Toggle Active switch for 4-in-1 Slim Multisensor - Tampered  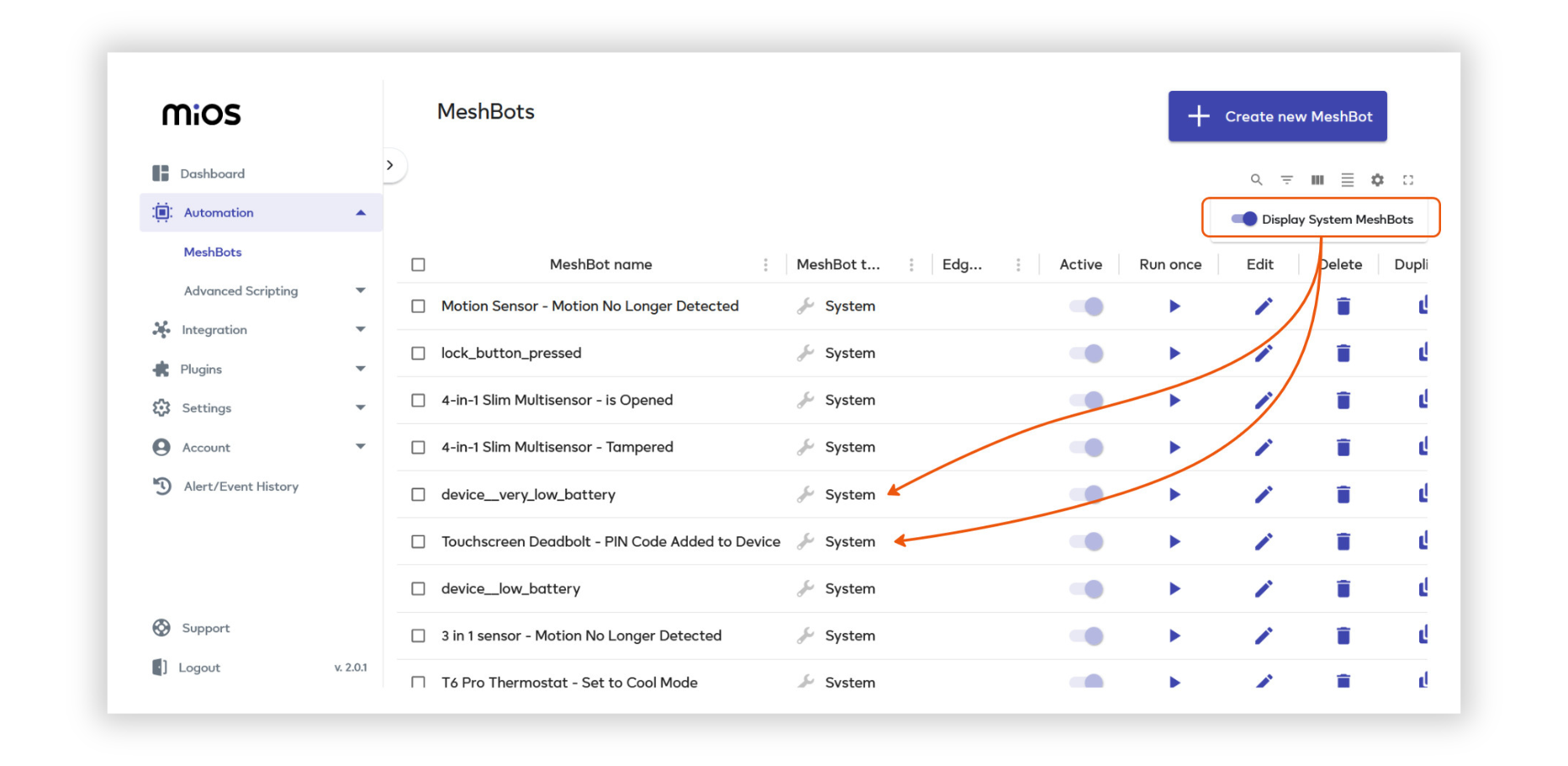tap(1086, 447)
